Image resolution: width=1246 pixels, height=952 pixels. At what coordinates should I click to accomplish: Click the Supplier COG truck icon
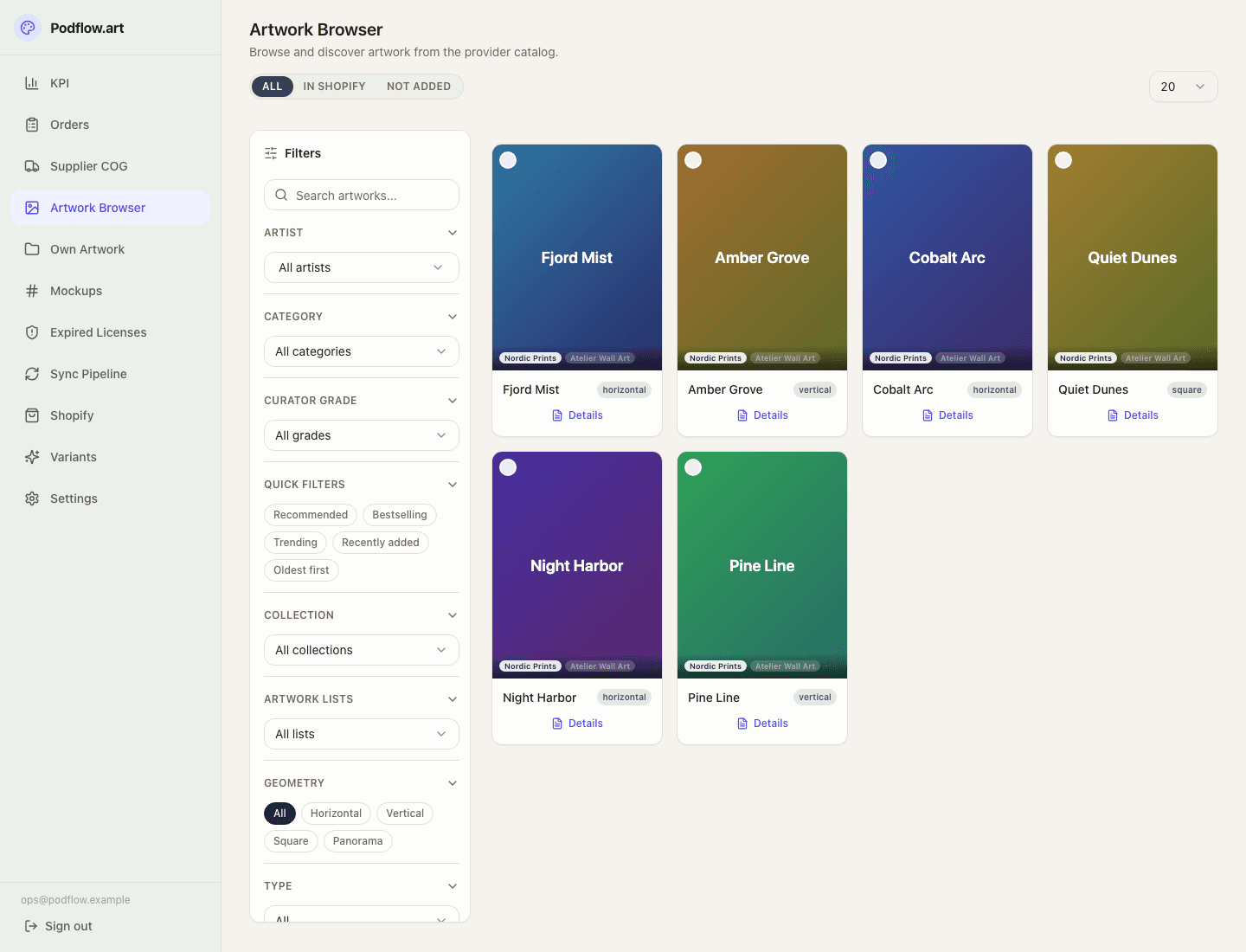point(32,166)
